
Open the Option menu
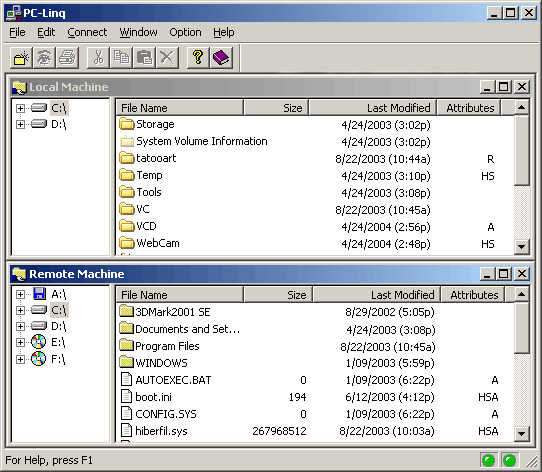[x=185, y=32]
